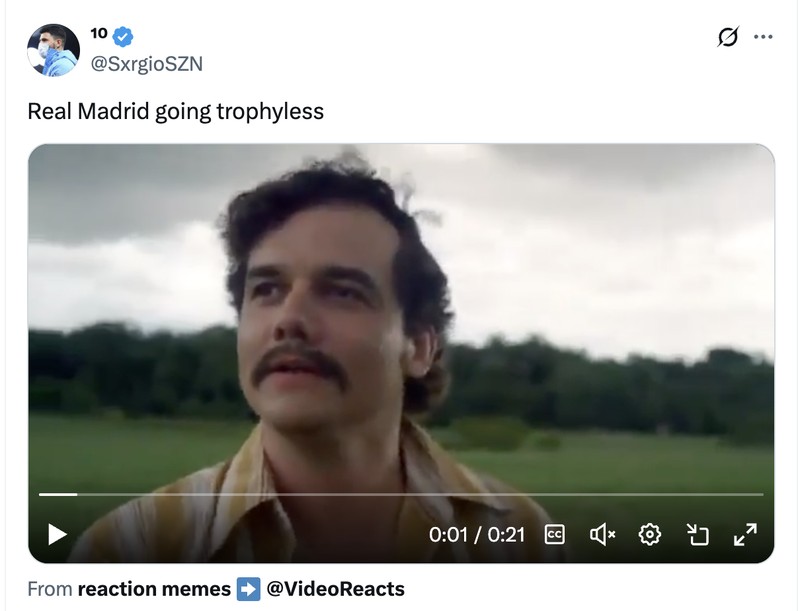Click the video frame on the man's face
Image resolution: width=800 pixels, height=611 pixels.
[x=320, y=310]
